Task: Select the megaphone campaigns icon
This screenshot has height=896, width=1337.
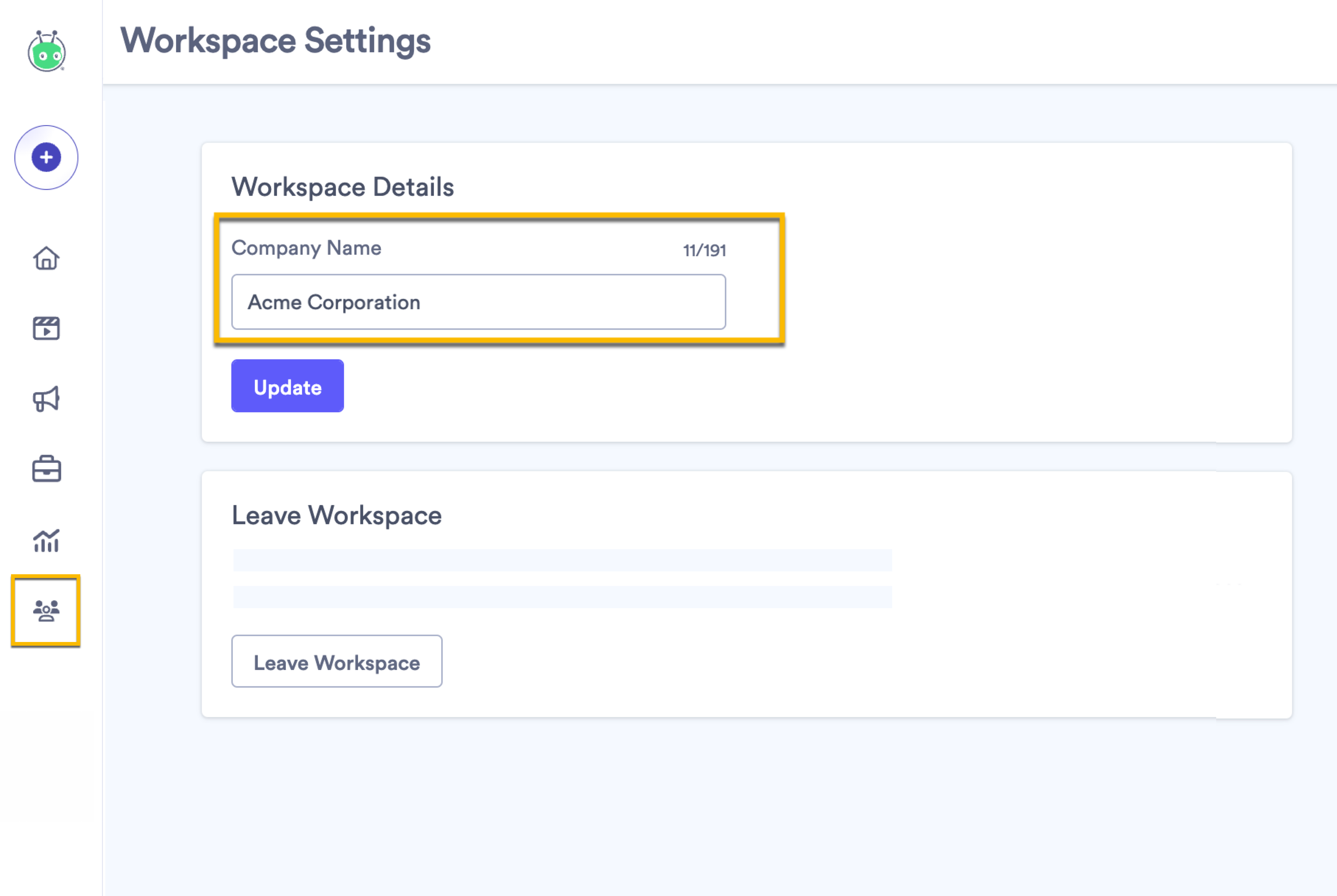Action: [46, 399]
